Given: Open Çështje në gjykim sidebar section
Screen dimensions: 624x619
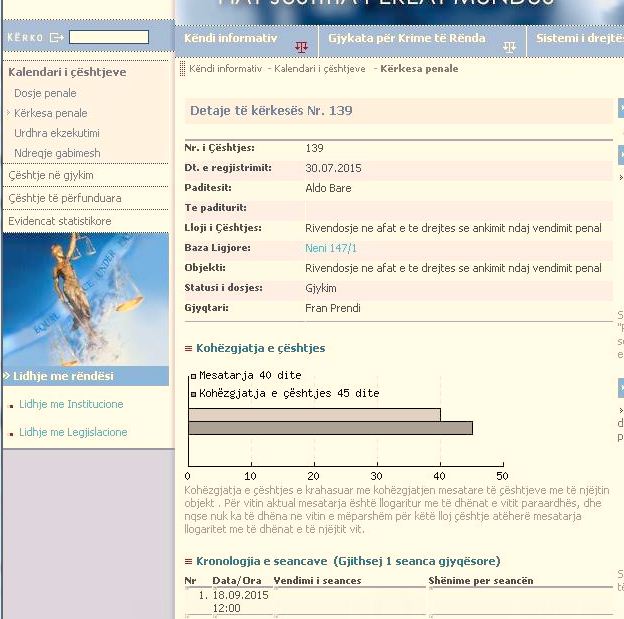Looking at the screenshot, I should coord(51,175).
